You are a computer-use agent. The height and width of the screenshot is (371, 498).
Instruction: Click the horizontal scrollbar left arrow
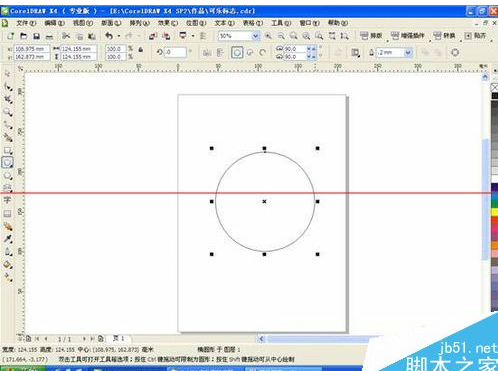click(x=261, y=339)
